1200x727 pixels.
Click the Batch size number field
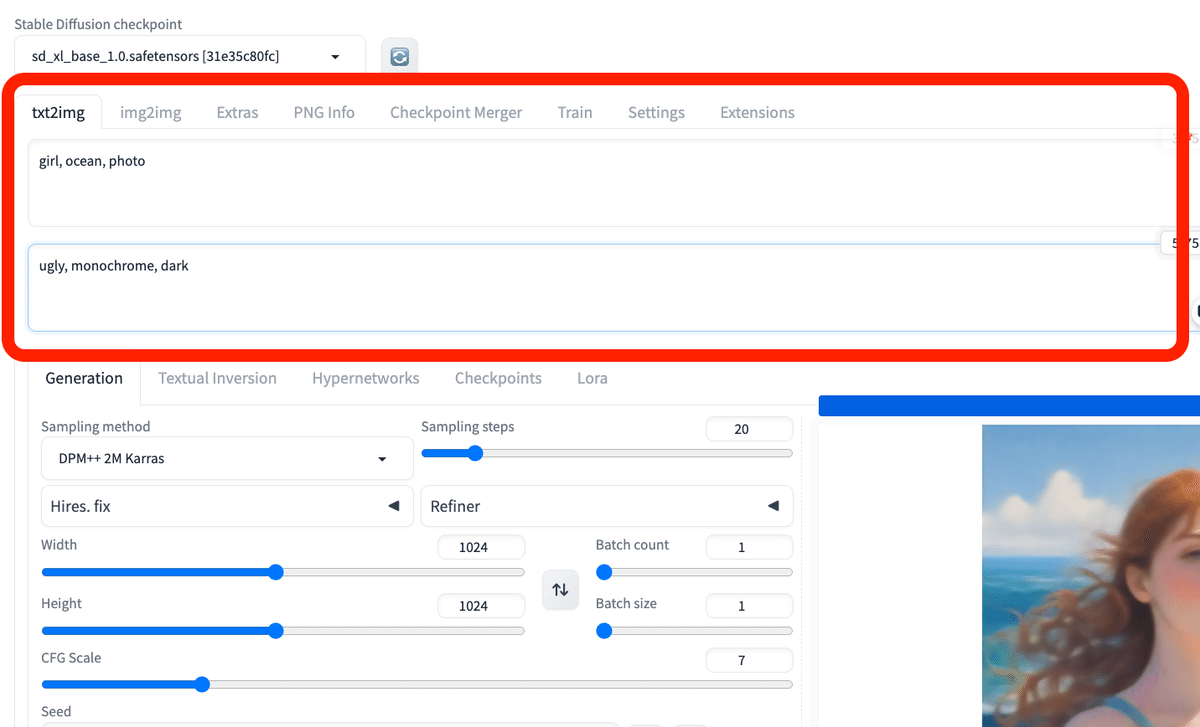[x=749, y=606]
